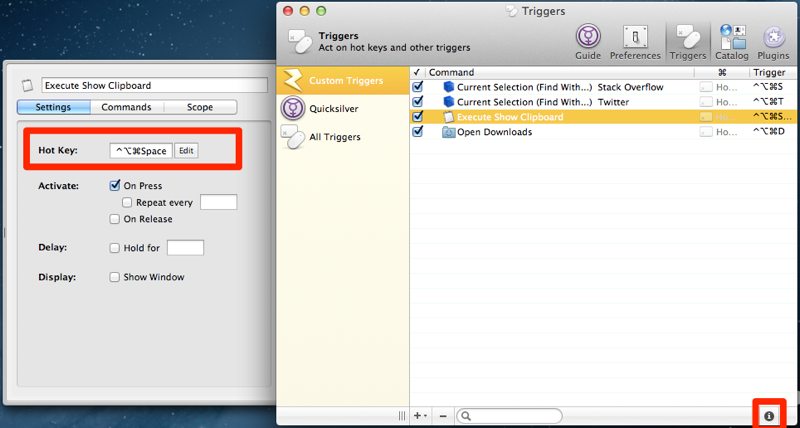Click the ^⌥⌘D trigger cell
The width and height of the screenshot is (800, 428).
click(768, 132)
